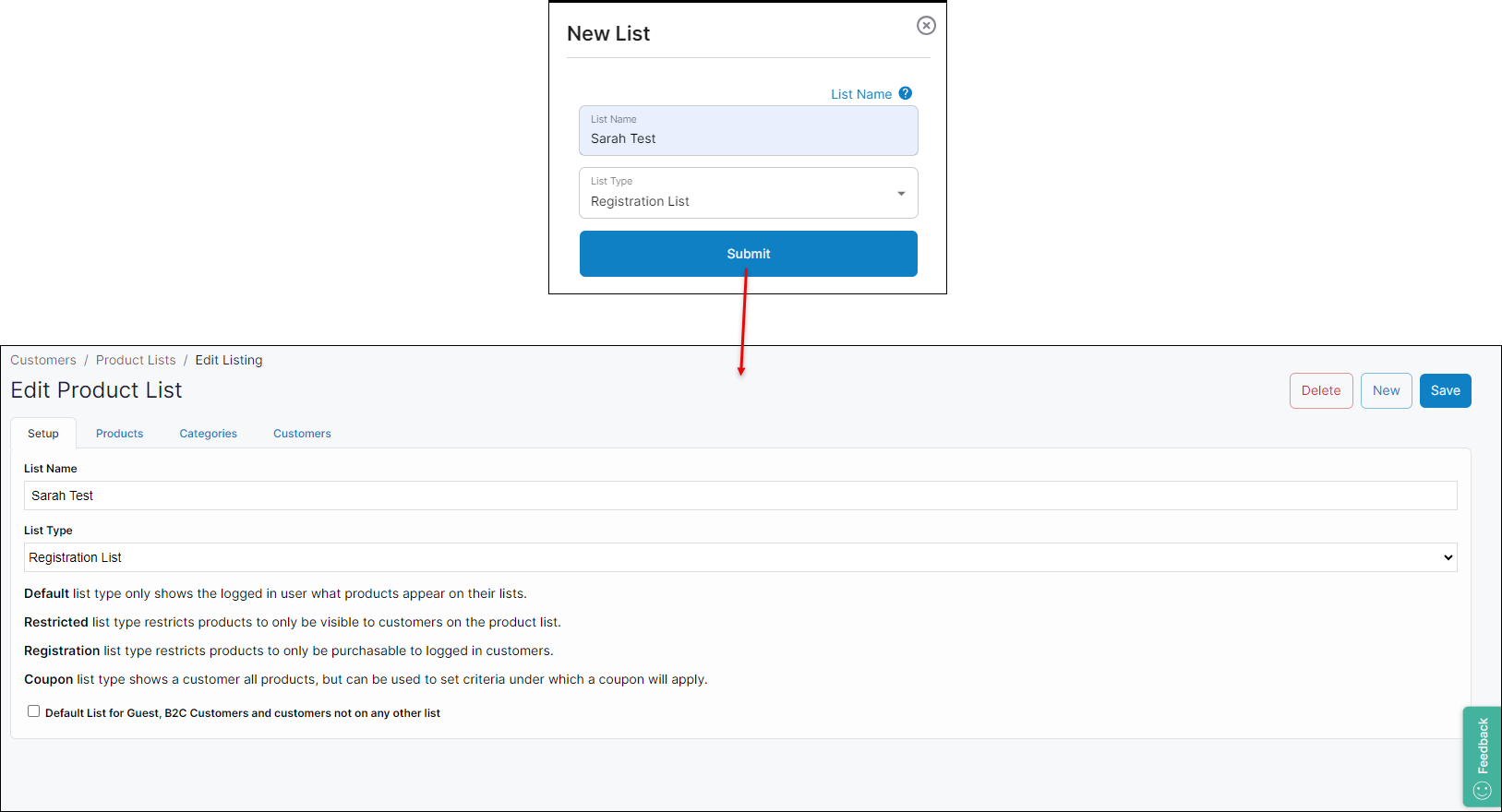Click the List Name field on Edit page
Viewport: 1502px width, 812px height.
(x=739, y=496)
